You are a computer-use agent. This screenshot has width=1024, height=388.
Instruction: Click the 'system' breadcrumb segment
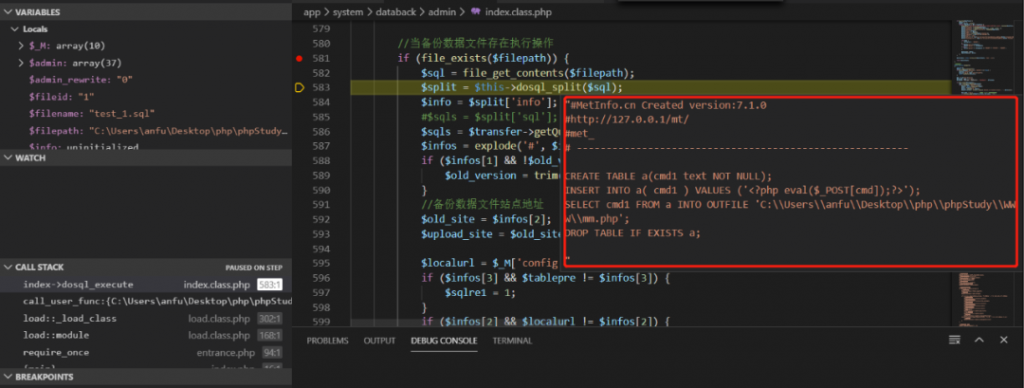point(347,12)
